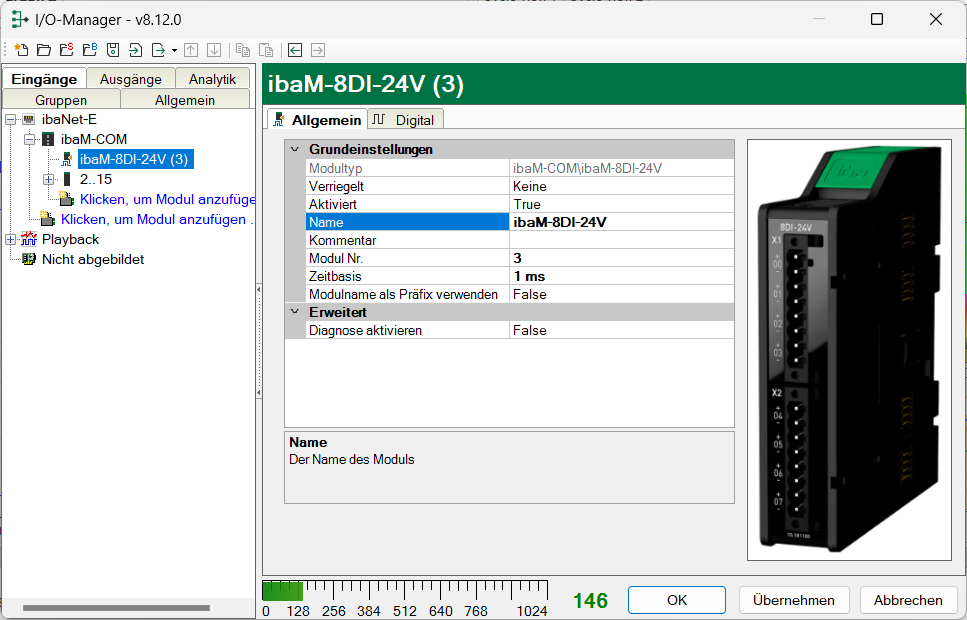Click the paste toolbar icon

click(266, 50)
